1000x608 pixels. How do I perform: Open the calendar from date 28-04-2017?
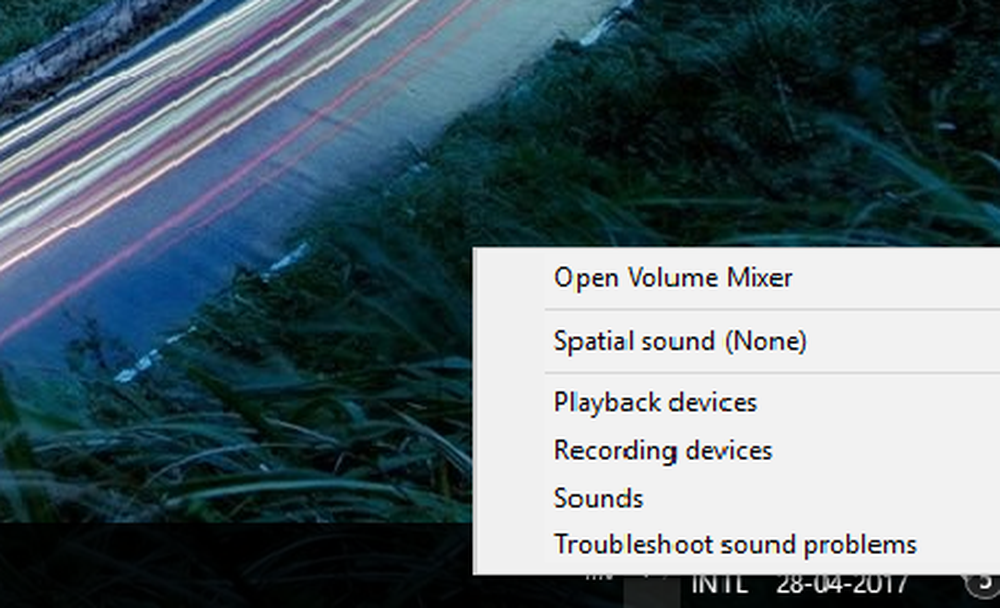pyautogui.click(x=842, y=584)
